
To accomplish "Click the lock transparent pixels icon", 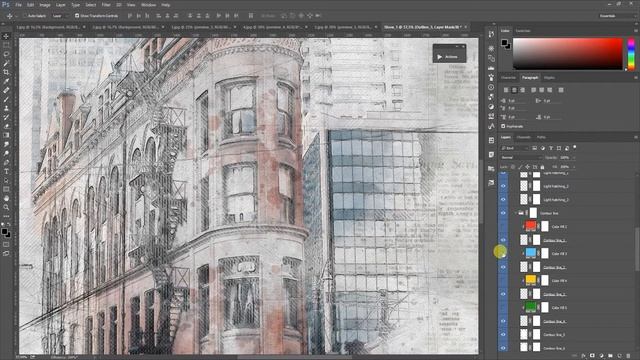I will pos(513,167).
